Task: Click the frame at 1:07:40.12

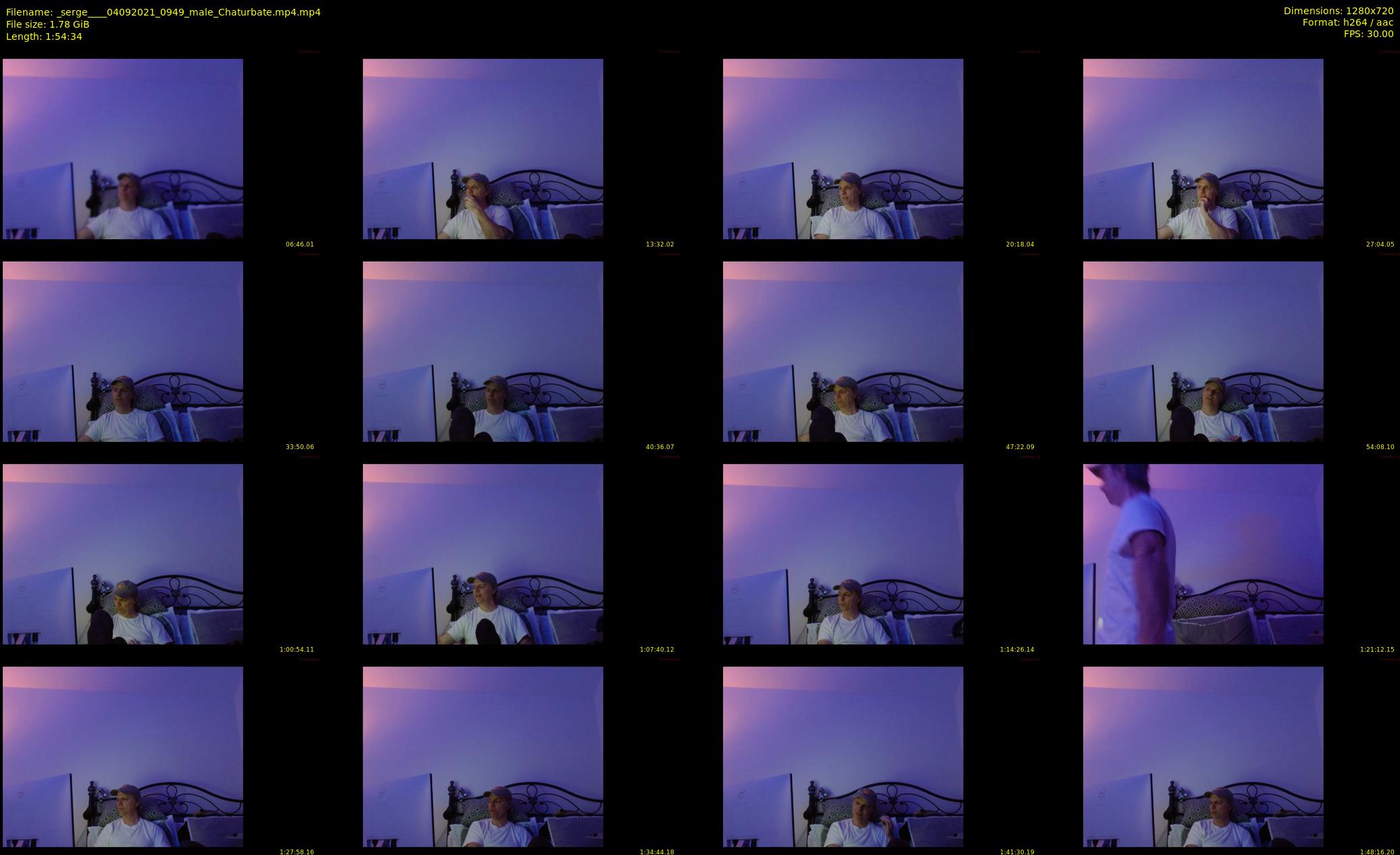Action: (482, 554)
